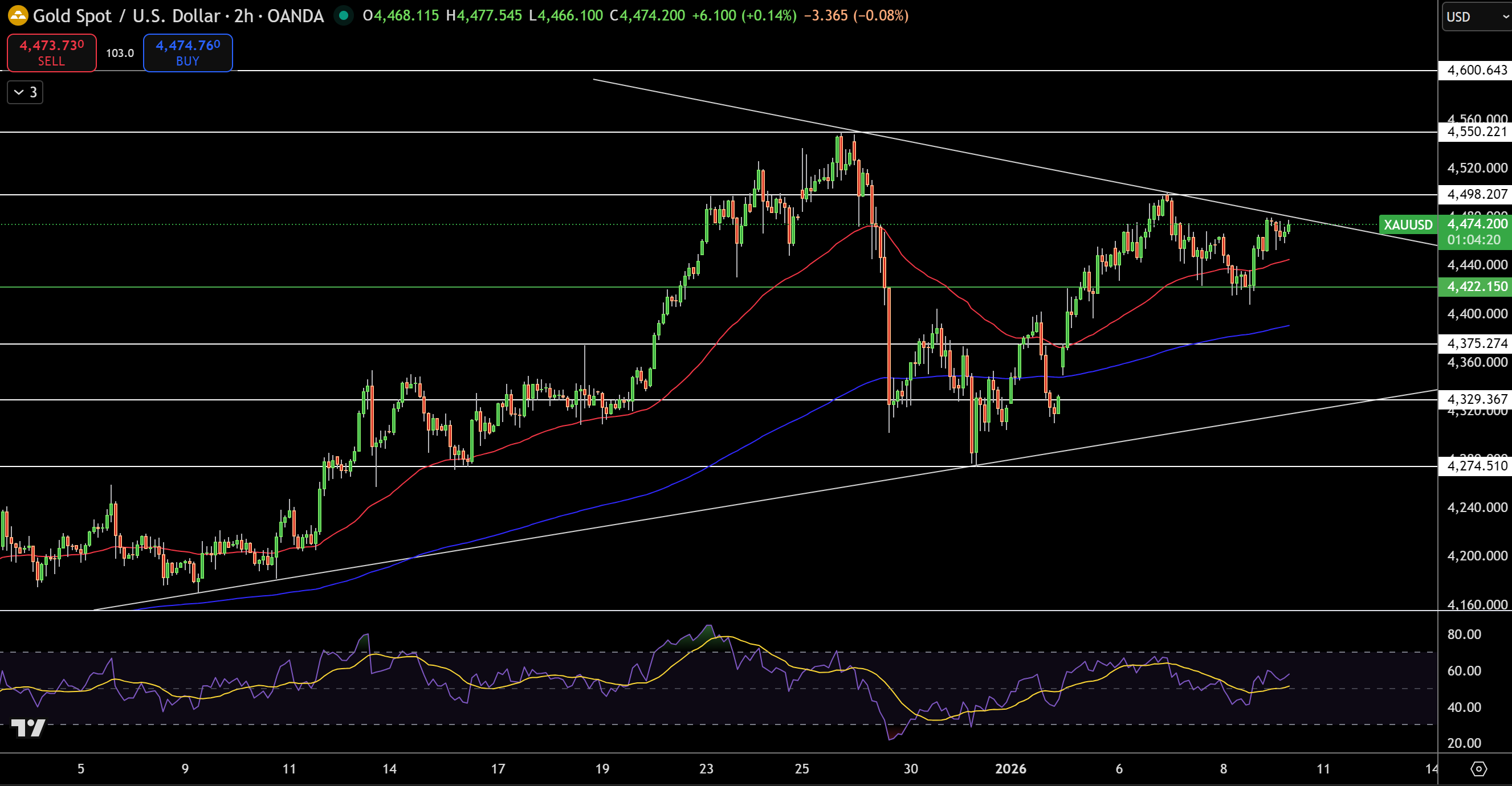Select the 4,375.274 horizontal line label
This screenshot has width=1512, height=786.
pos(1476,343)
